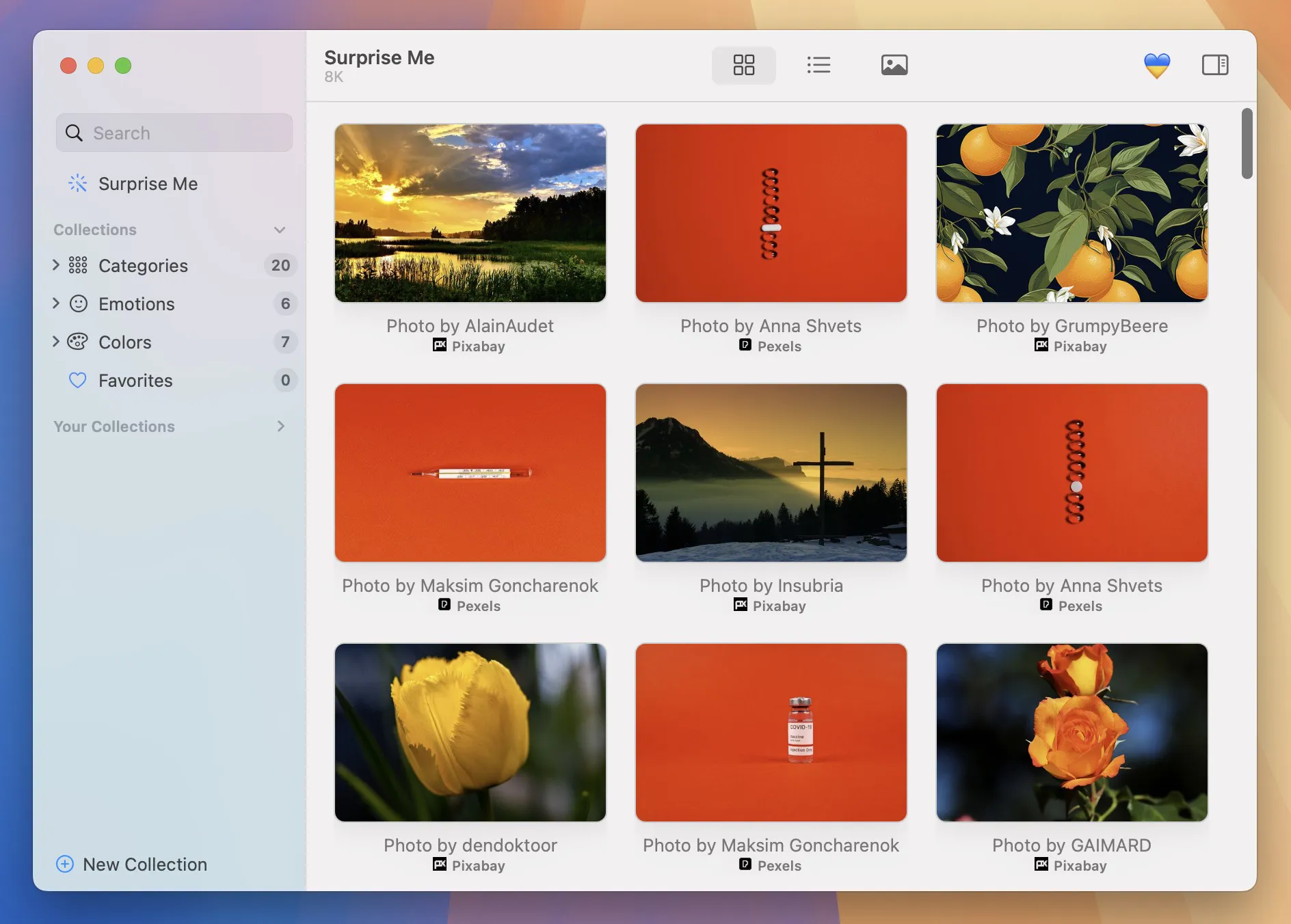
Task: Click the Favorites heart icon
Action: point(78,380)
